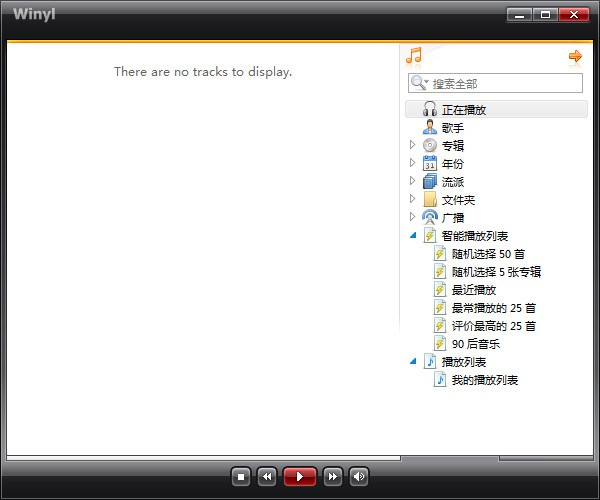Open 我的播放列表 playlist
Image resolution: width=600 pixels, height=500 pixels.
click(476, 379)
